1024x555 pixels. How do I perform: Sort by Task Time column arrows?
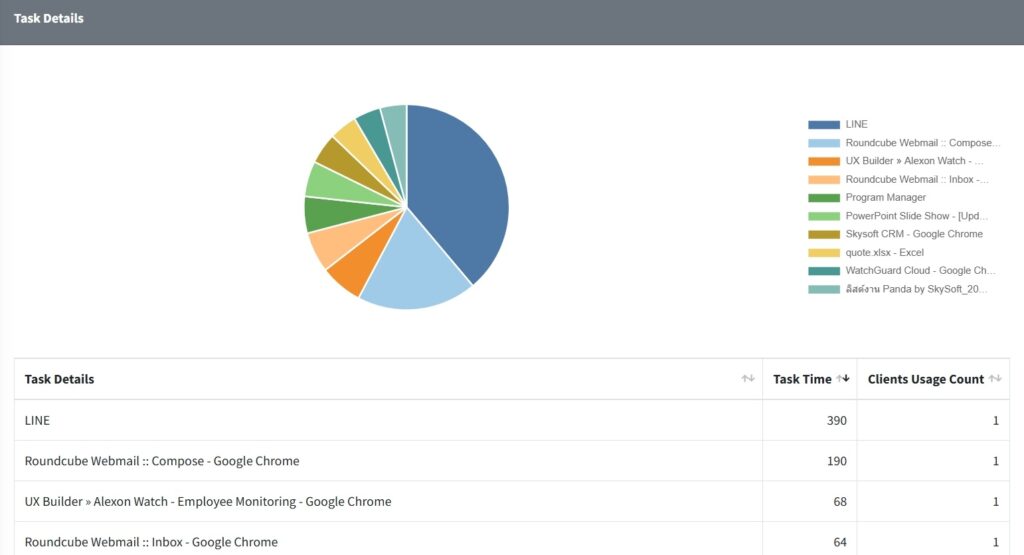(842, 379)
